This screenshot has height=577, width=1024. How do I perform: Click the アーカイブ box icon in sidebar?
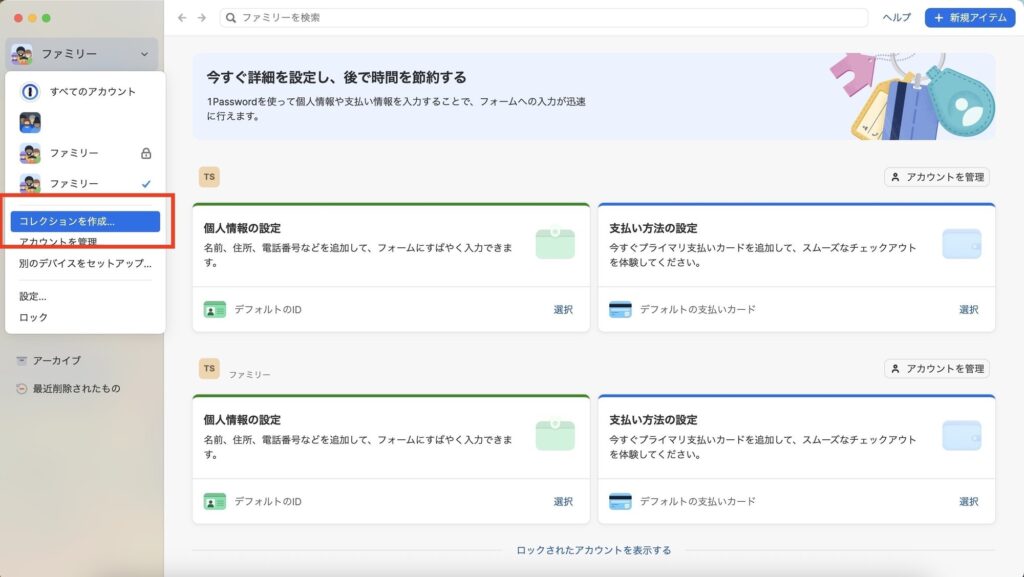pyautogui.click(x=22, y=361)
